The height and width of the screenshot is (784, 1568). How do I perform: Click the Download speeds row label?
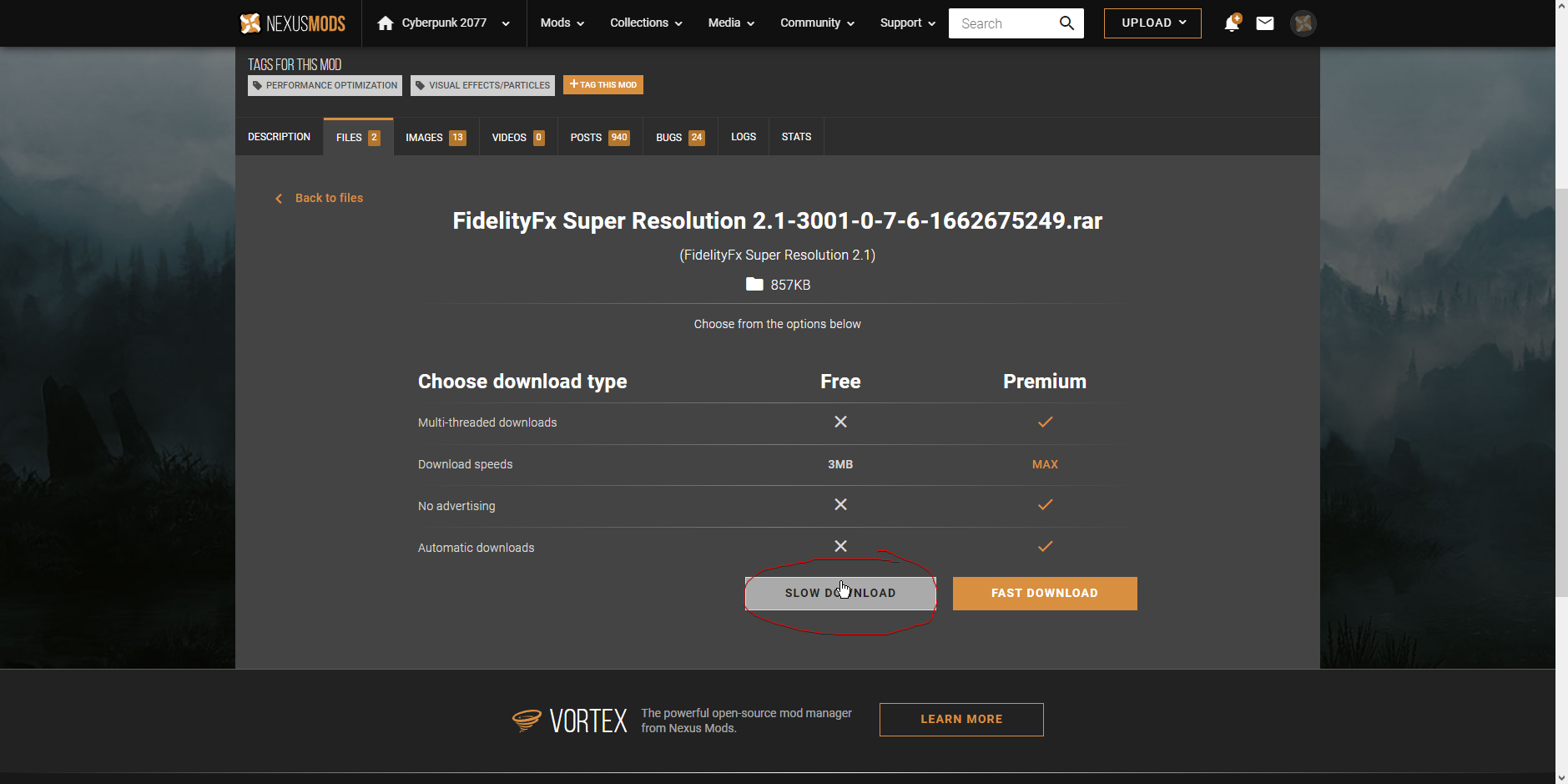465,464
